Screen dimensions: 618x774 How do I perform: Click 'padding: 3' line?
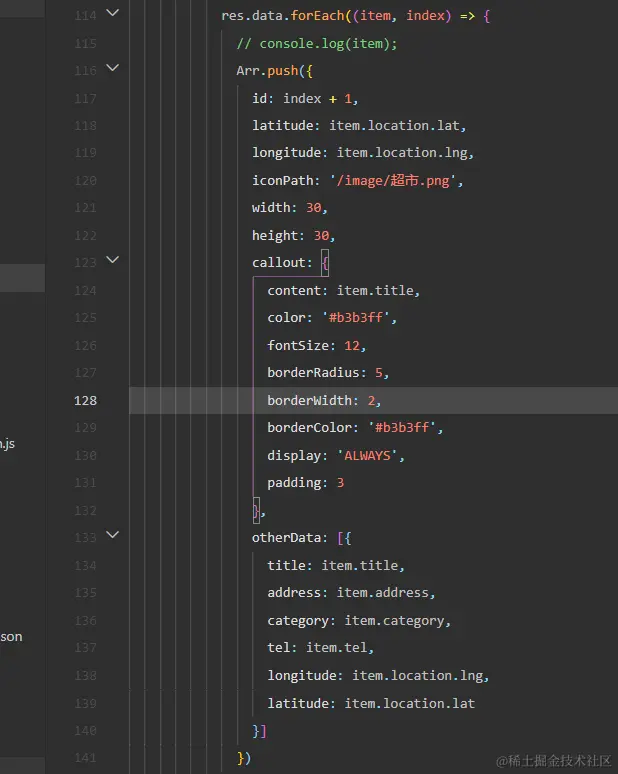[305, 483]
